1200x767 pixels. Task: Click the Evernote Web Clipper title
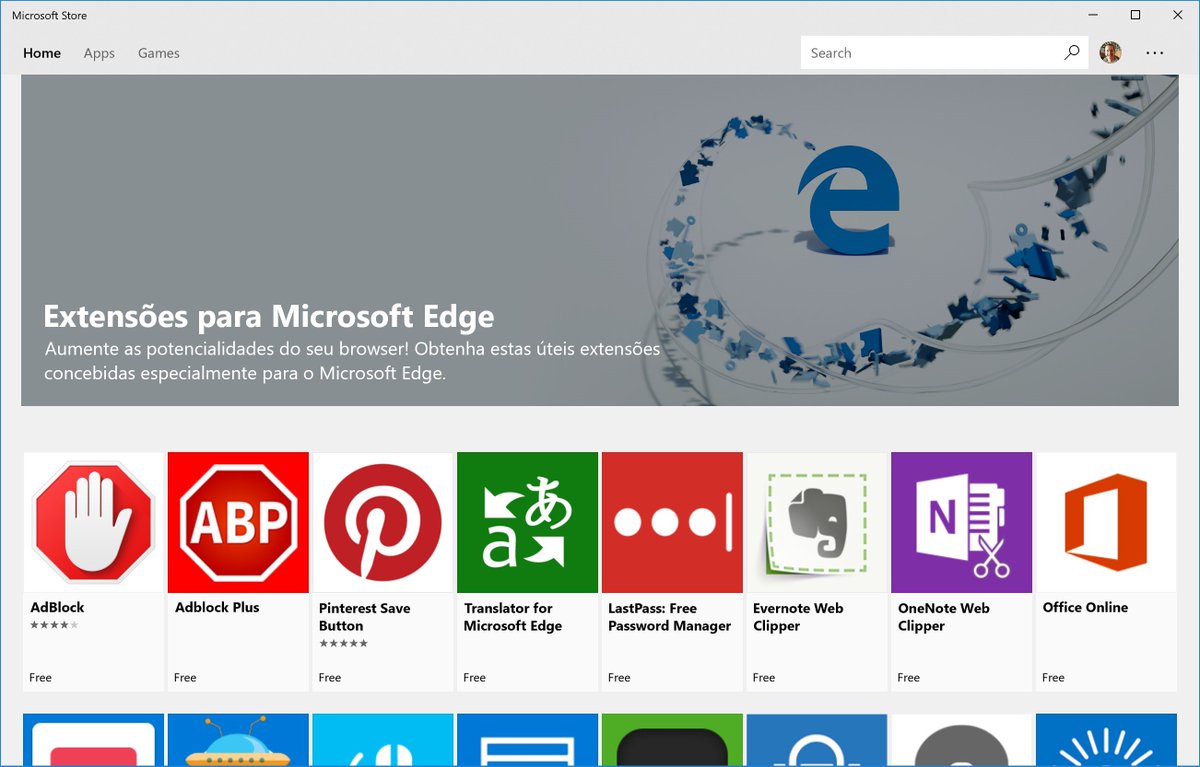coord(798,617)
